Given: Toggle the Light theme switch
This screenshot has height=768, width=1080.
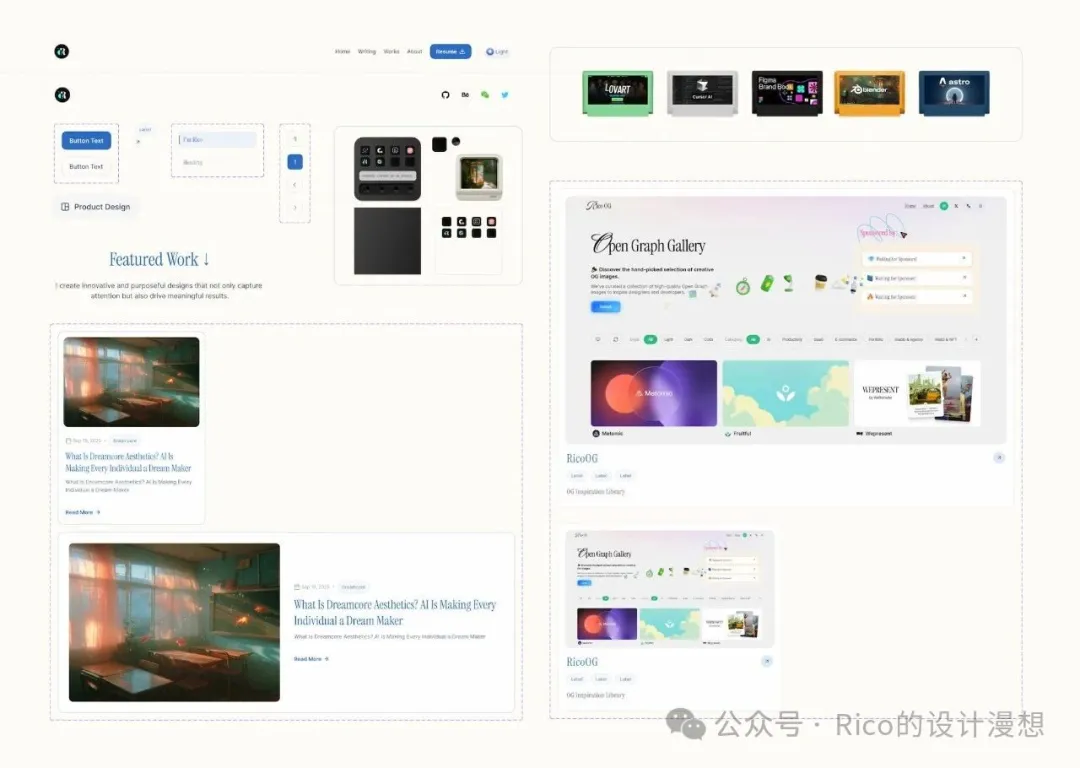Looking at the screenshot, I should [x=497, y=51].
